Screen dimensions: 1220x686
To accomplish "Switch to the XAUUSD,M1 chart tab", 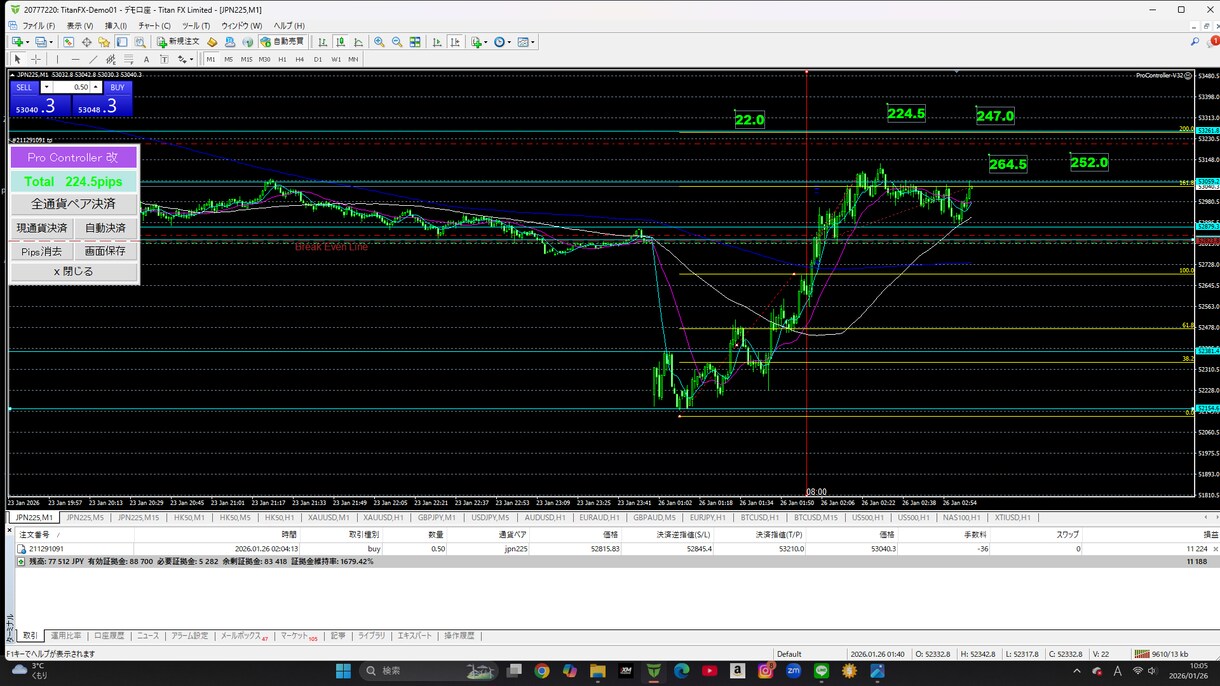I will click(329, 518).
